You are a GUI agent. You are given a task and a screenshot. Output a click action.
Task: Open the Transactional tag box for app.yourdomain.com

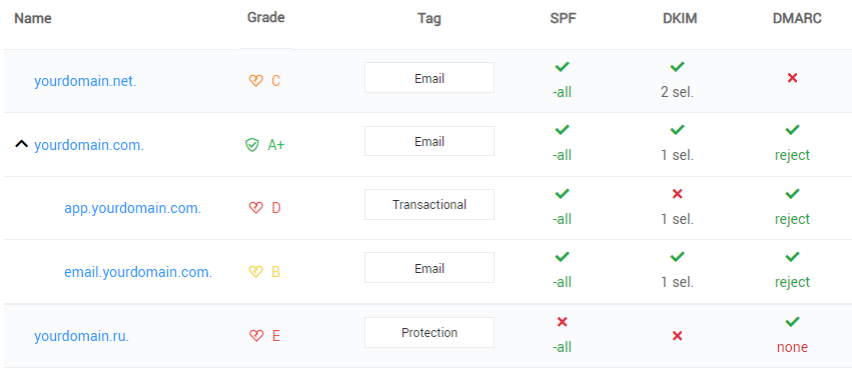429,204
